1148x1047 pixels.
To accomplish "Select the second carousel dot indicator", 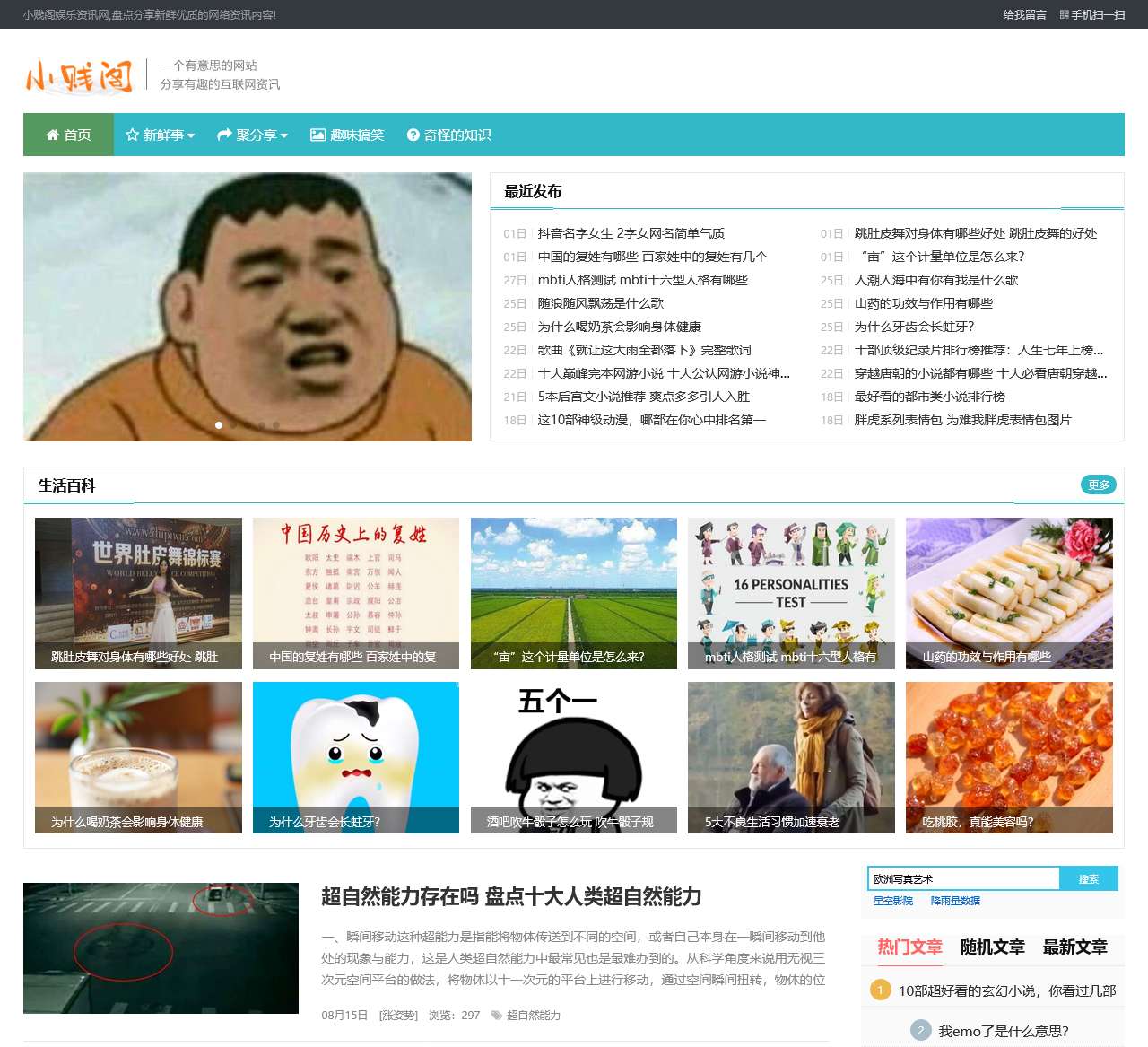I will point(233,425).
